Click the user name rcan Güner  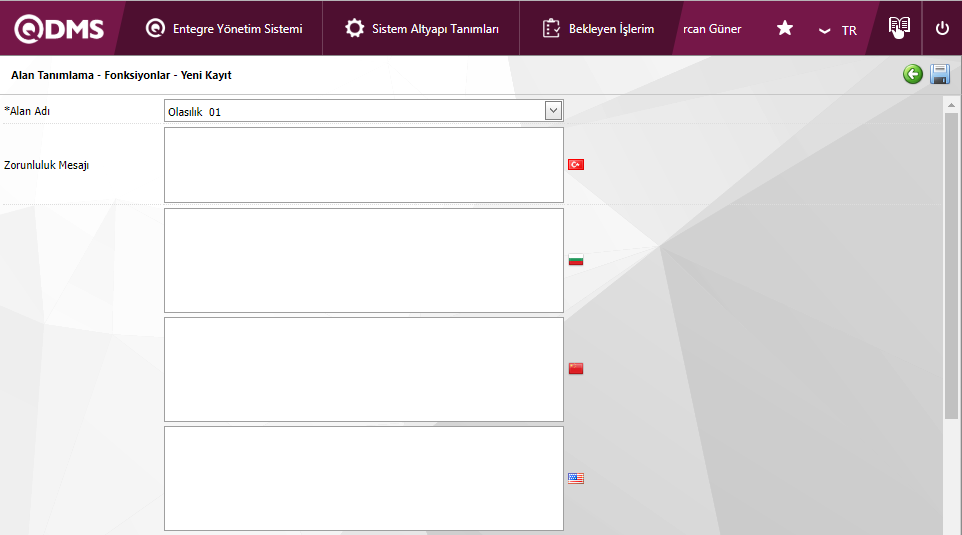click(x=712, y=29)
